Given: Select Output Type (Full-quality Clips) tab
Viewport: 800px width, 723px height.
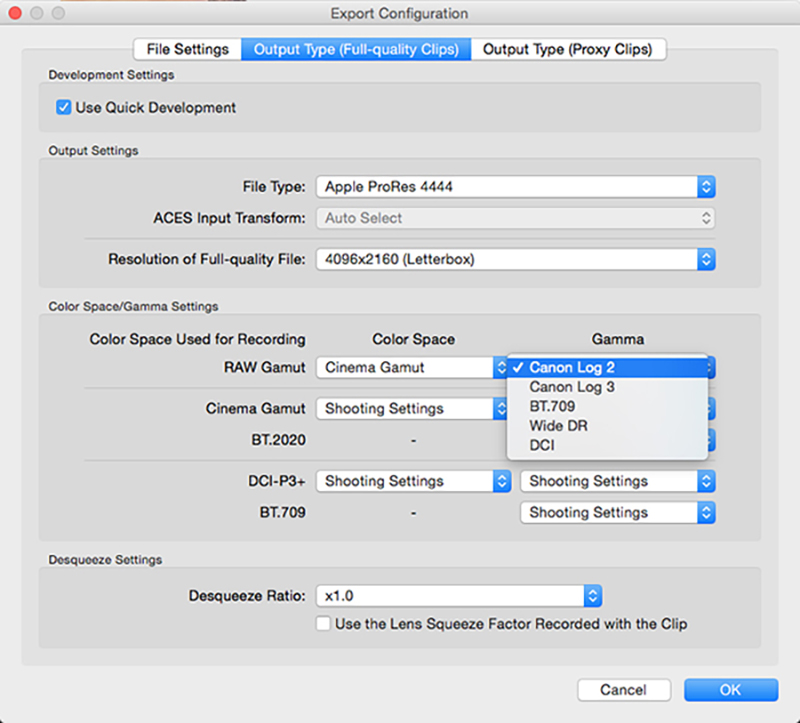Looking at the screenshot, I should tap(356, 49).
